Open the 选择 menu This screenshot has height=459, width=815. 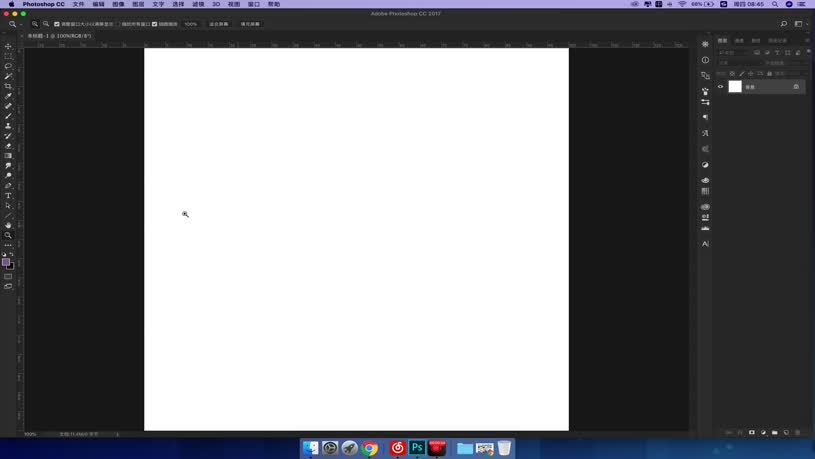point(178,4)
